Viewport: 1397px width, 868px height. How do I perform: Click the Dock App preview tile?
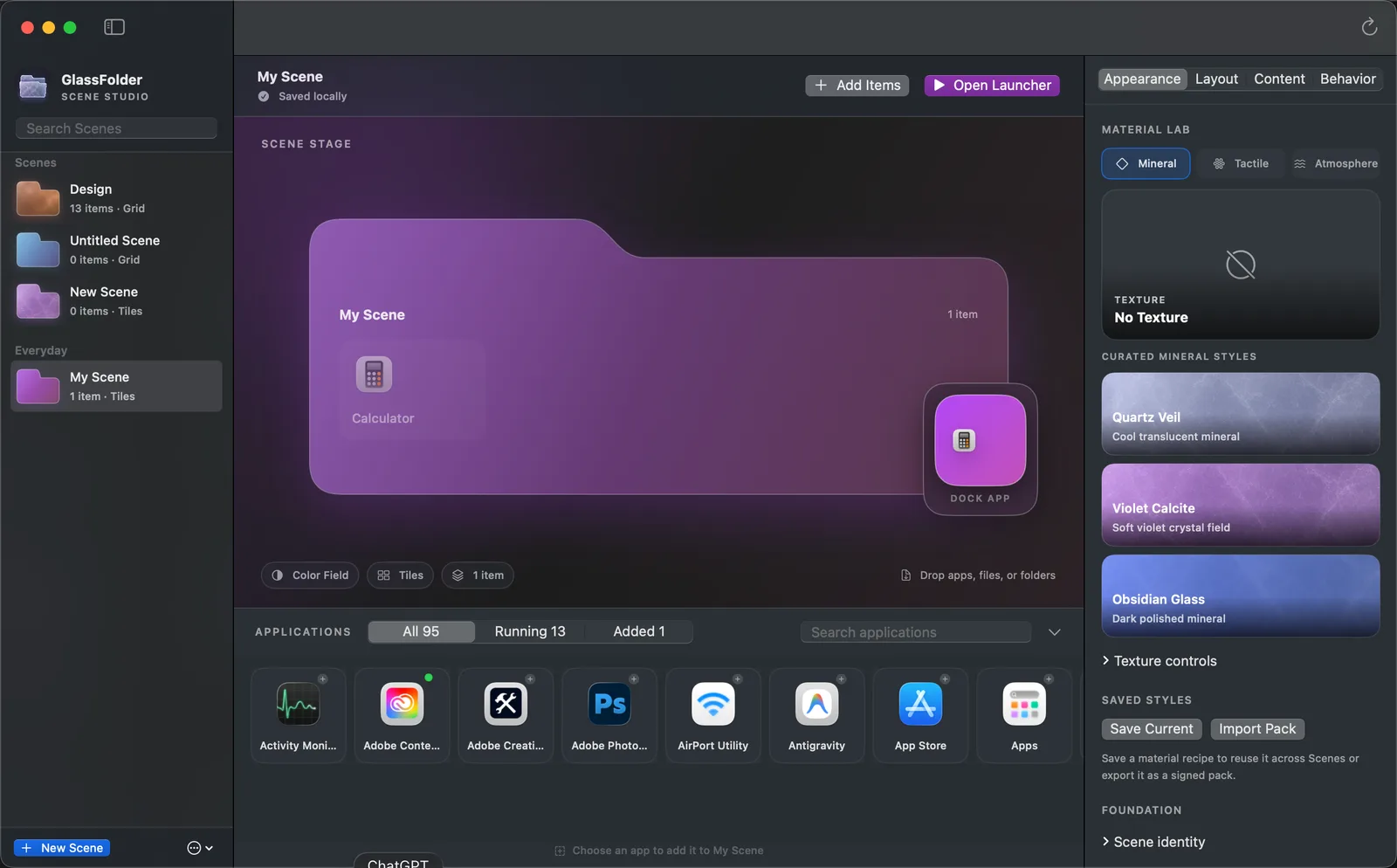click(981, 440)
